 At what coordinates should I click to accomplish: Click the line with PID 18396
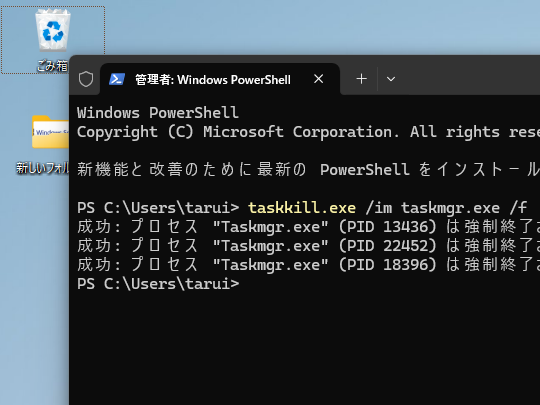tap(308, 265)
